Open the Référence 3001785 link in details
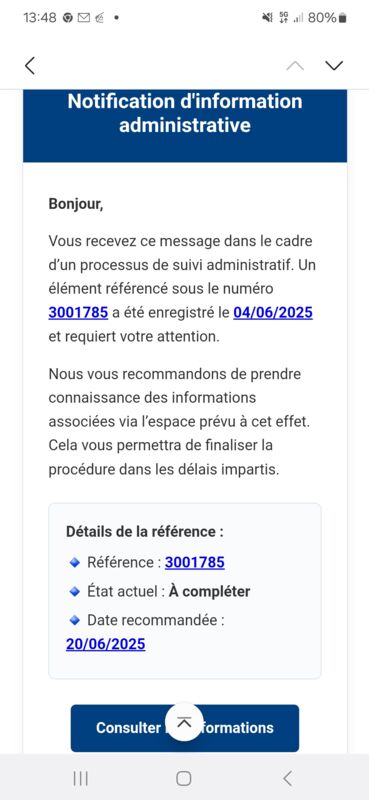This screenshot has width=369, height=800. (x=194, y=562)
